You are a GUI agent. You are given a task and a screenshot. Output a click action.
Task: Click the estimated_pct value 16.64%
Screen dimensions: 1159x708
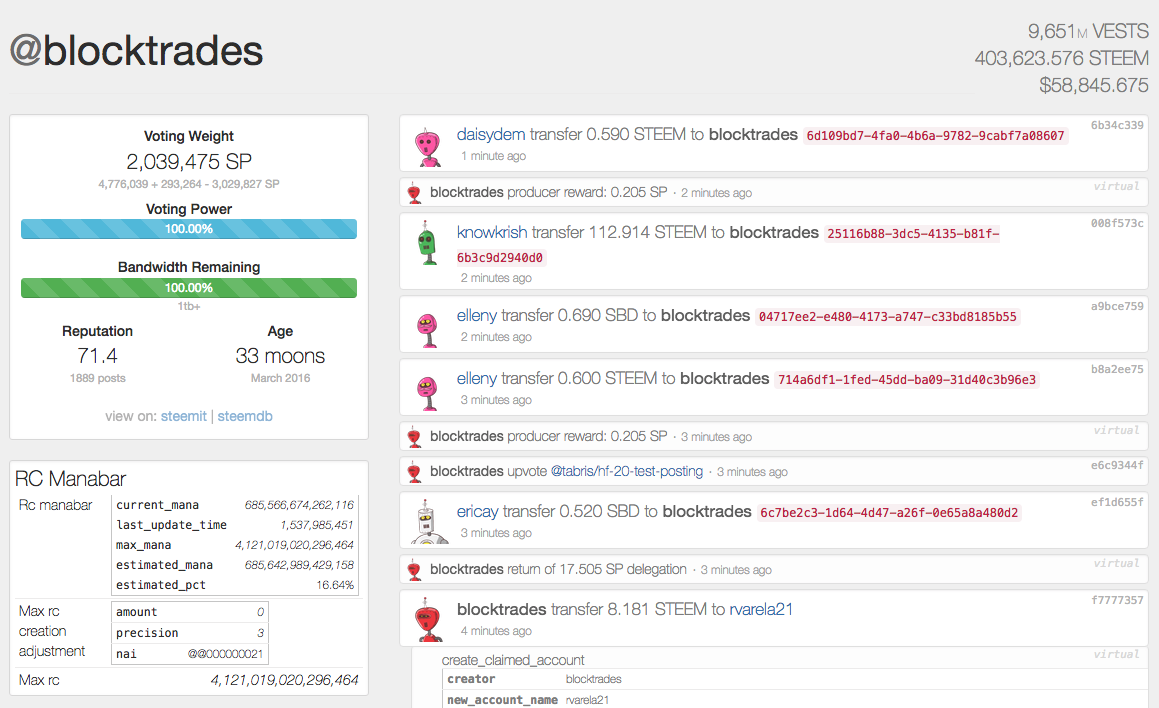click(x=335, y=585)
